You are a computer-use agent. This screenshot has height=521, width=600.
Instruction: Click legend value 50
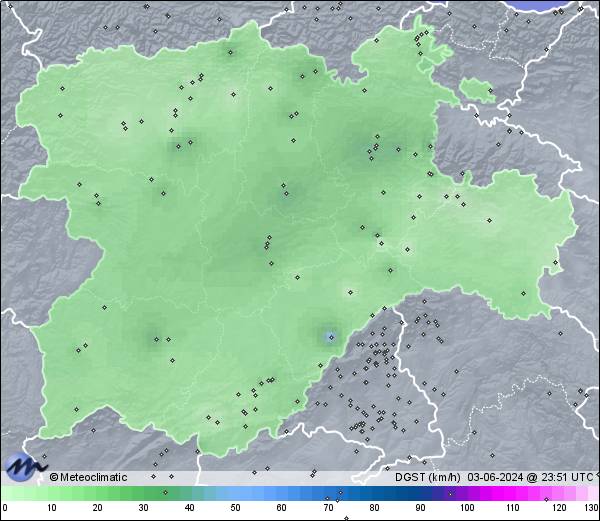[x=235, y=508]
